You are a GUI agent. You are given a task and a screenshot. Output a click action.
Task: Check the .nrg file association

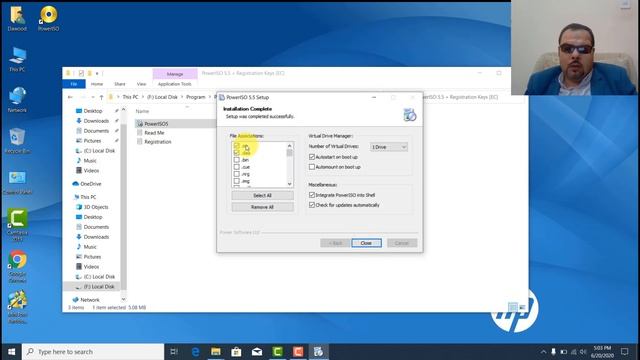(x=237, y=174)
